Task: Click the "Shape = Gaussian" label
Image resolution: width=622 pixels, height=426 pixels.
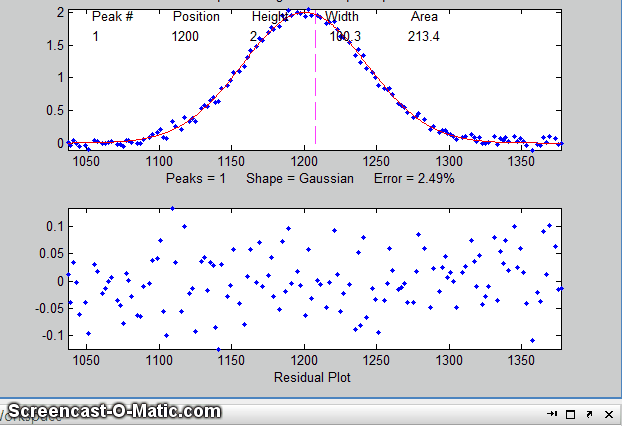Action: pos(300,178)
